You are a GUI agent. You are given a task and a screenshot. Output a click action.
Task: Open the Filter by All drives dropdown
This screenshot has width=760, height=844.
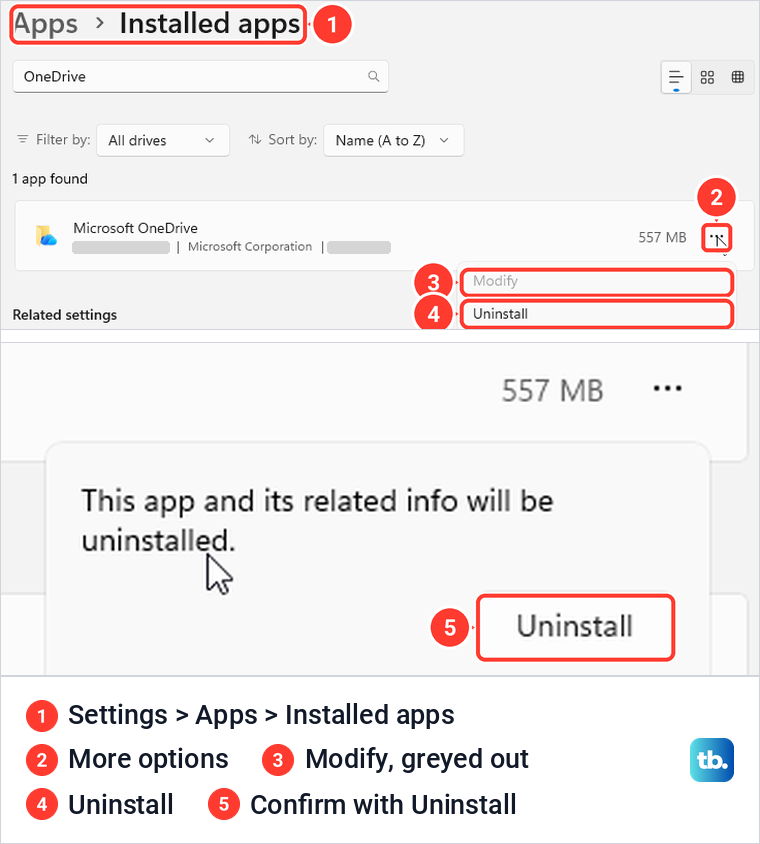[163, 140]
